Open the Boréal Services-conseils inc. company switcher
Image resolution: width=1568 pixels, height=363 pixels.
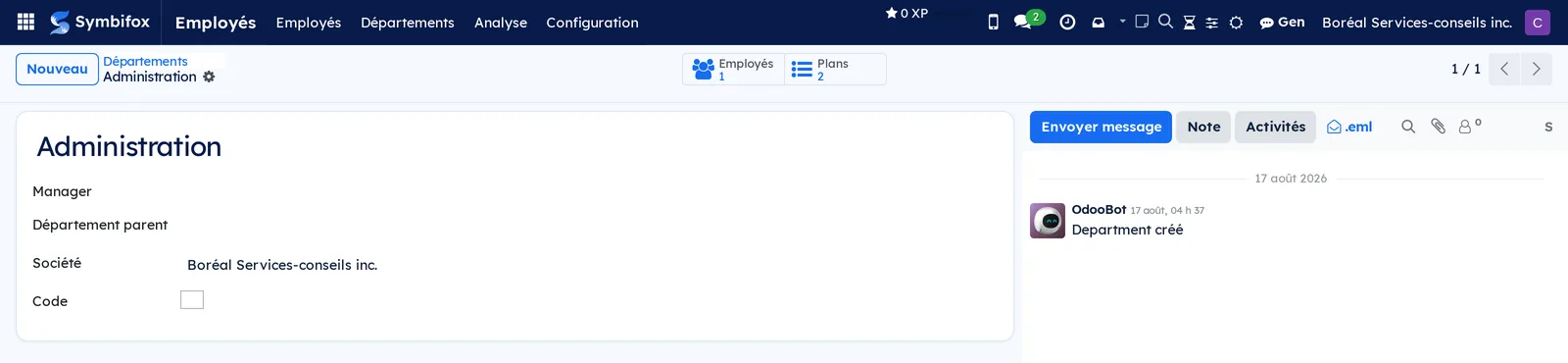(1417, 22)
